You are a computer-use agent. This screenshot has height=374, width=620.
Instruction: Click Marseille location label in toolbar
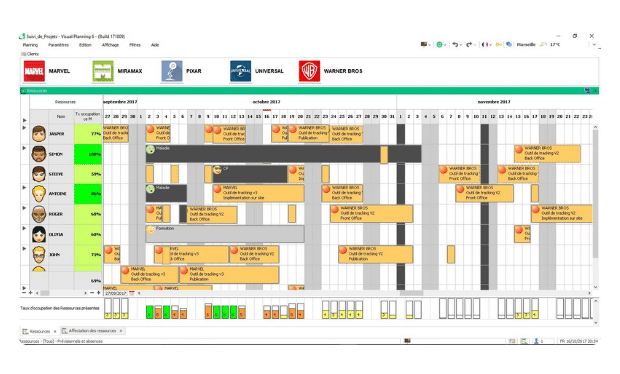pyautogui.click(x=526, y=45)
